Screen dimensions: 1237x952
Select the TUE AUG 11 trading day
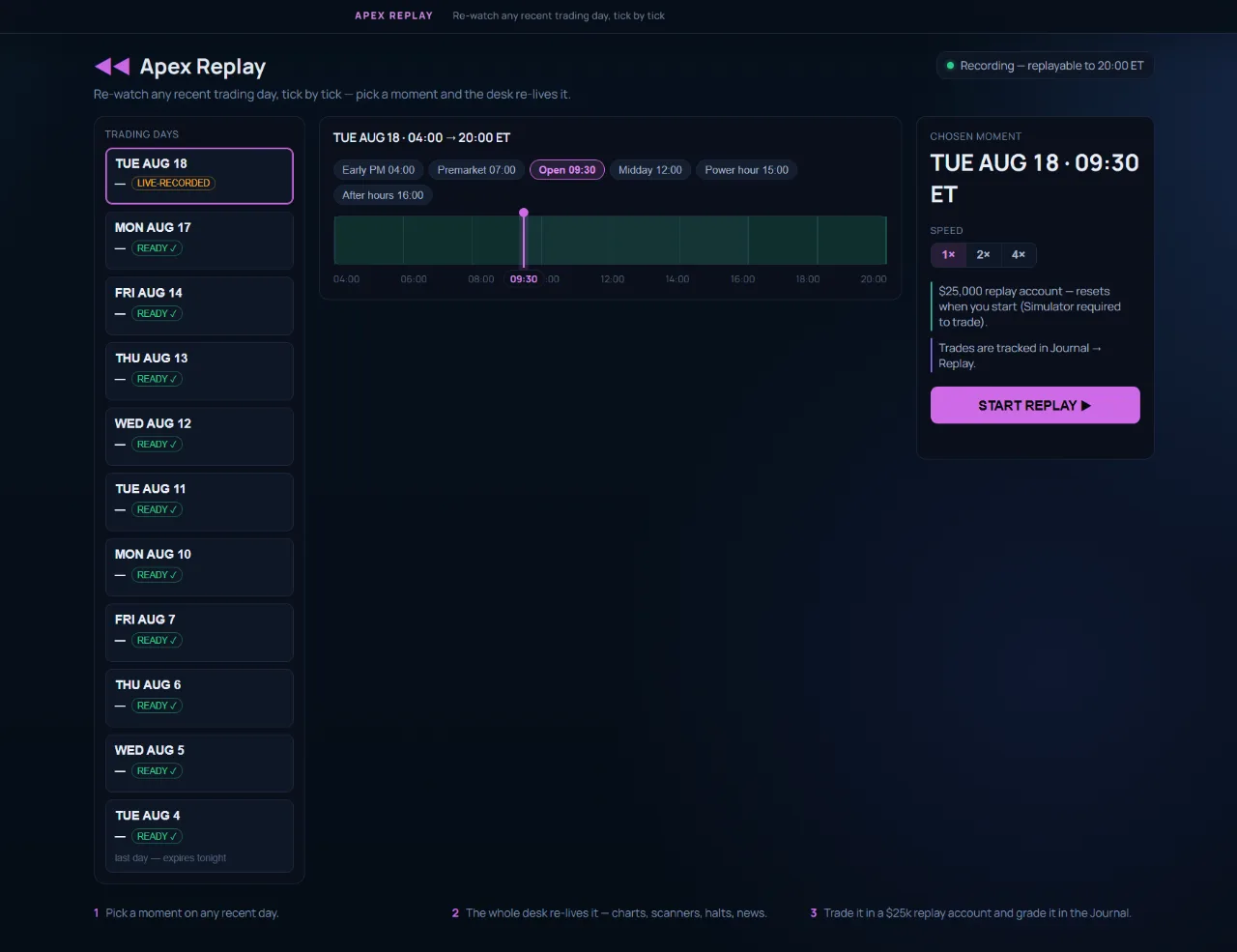(x=199, y=502)
